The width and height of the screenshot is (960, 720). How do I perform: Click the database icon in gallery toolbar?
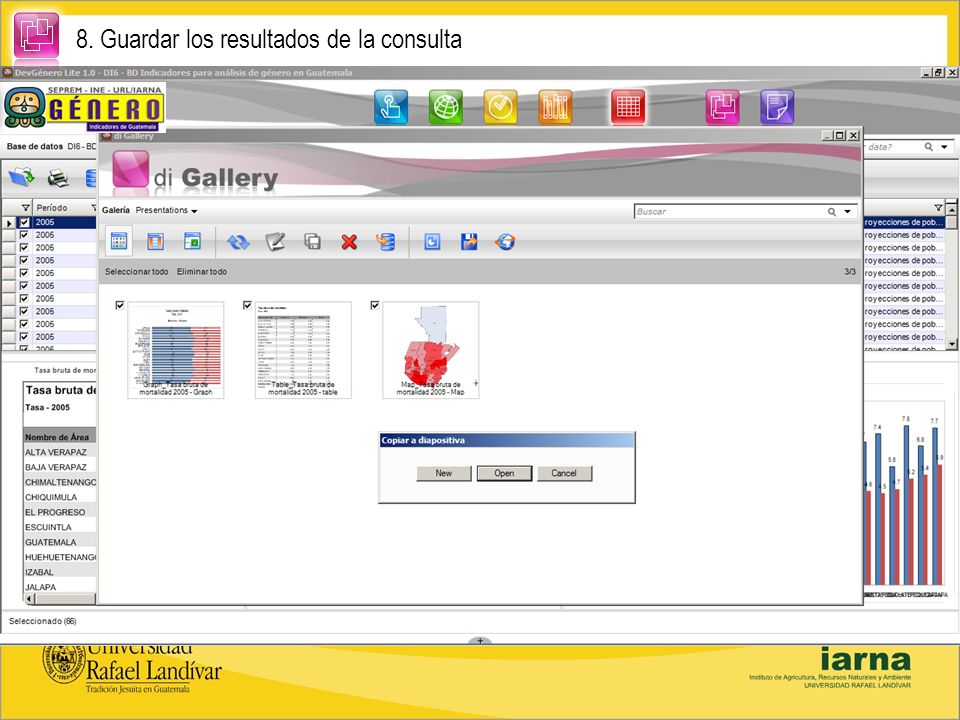click(x=385, y=242)
